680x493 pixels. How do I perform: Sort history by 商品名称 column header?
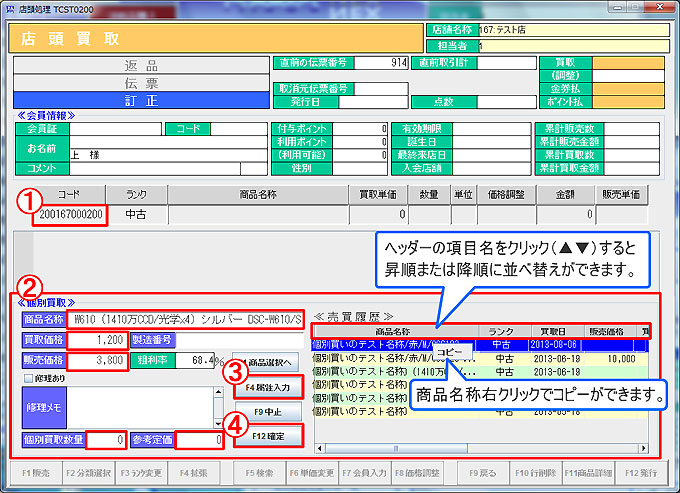[x=393, y=331]
